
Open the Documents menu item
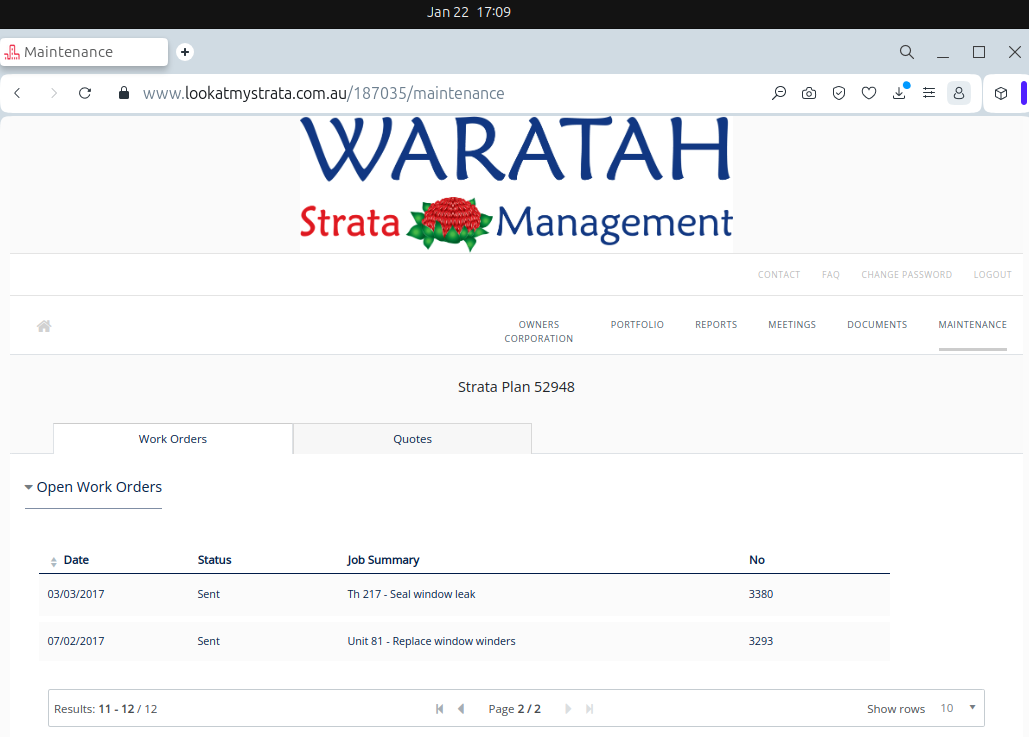(x=877, y=325)
